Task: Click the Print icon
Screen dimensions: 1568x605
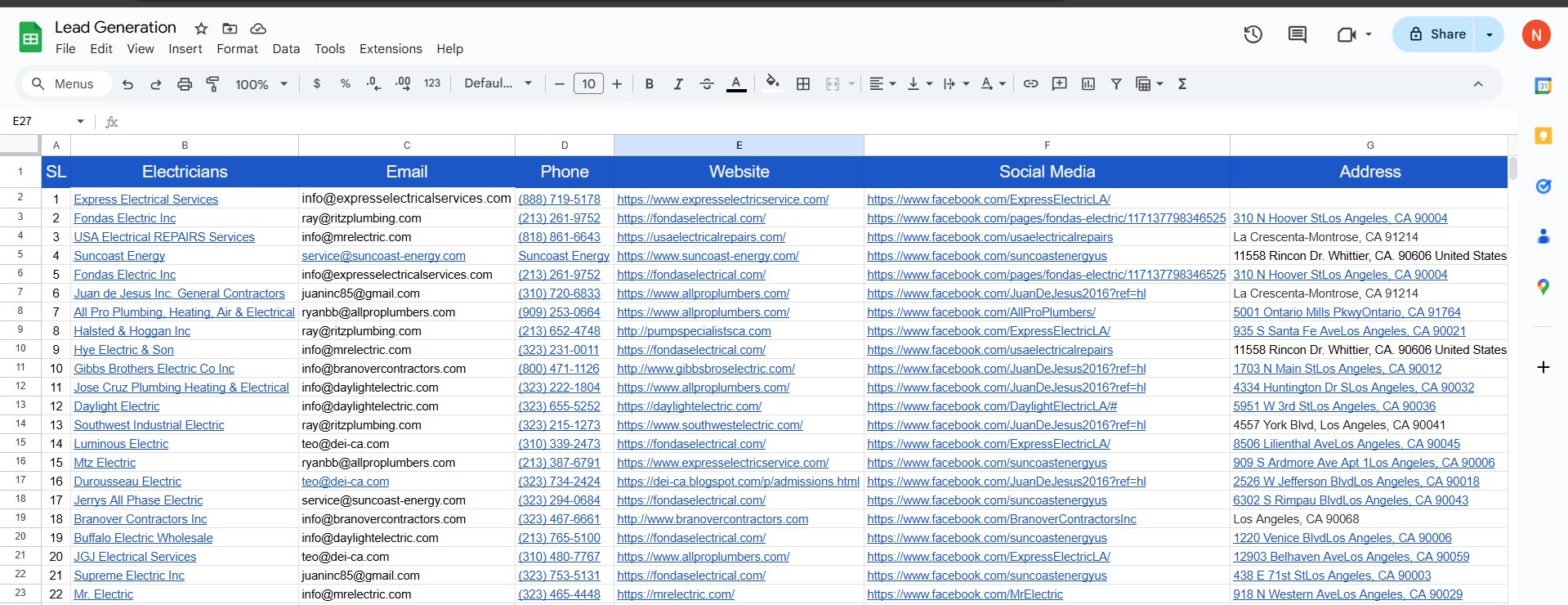Action: (x=185, y=84)
